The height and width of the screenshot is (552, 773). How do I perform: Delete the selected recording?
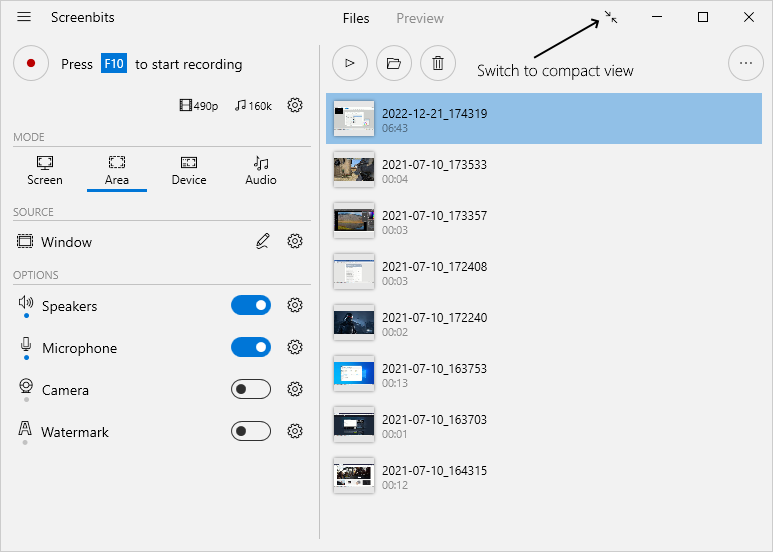tap(438, 63)
